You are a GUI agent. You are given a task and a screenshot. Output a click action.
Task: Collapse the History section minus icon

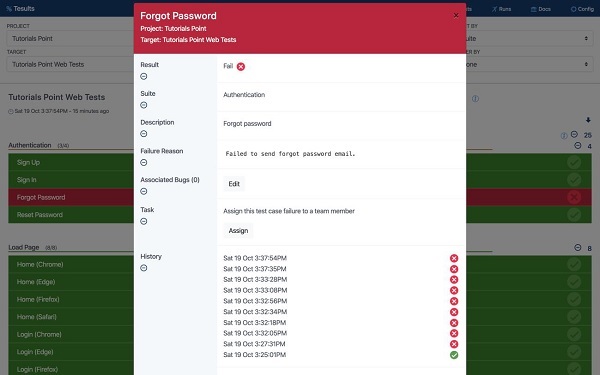pyautogui.click(x=143, y=268)
